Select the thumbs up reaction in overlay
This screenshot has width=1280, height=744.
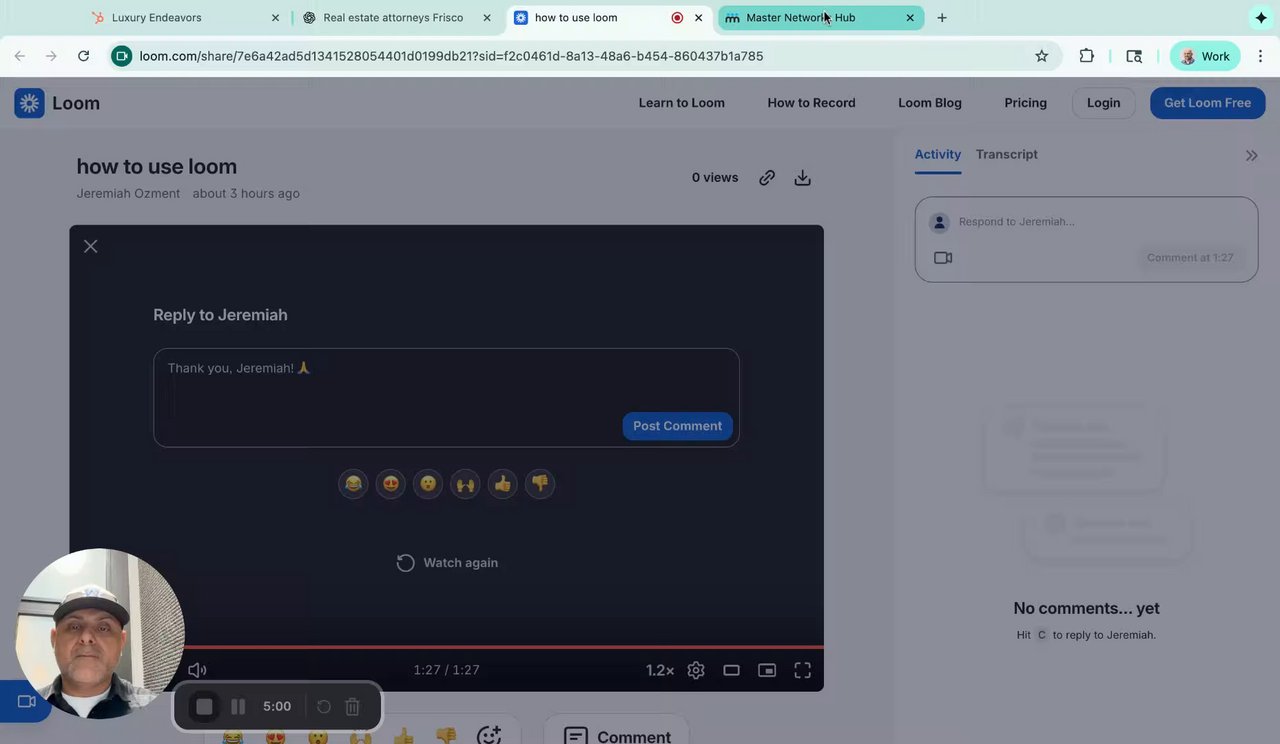pos(503,484)
